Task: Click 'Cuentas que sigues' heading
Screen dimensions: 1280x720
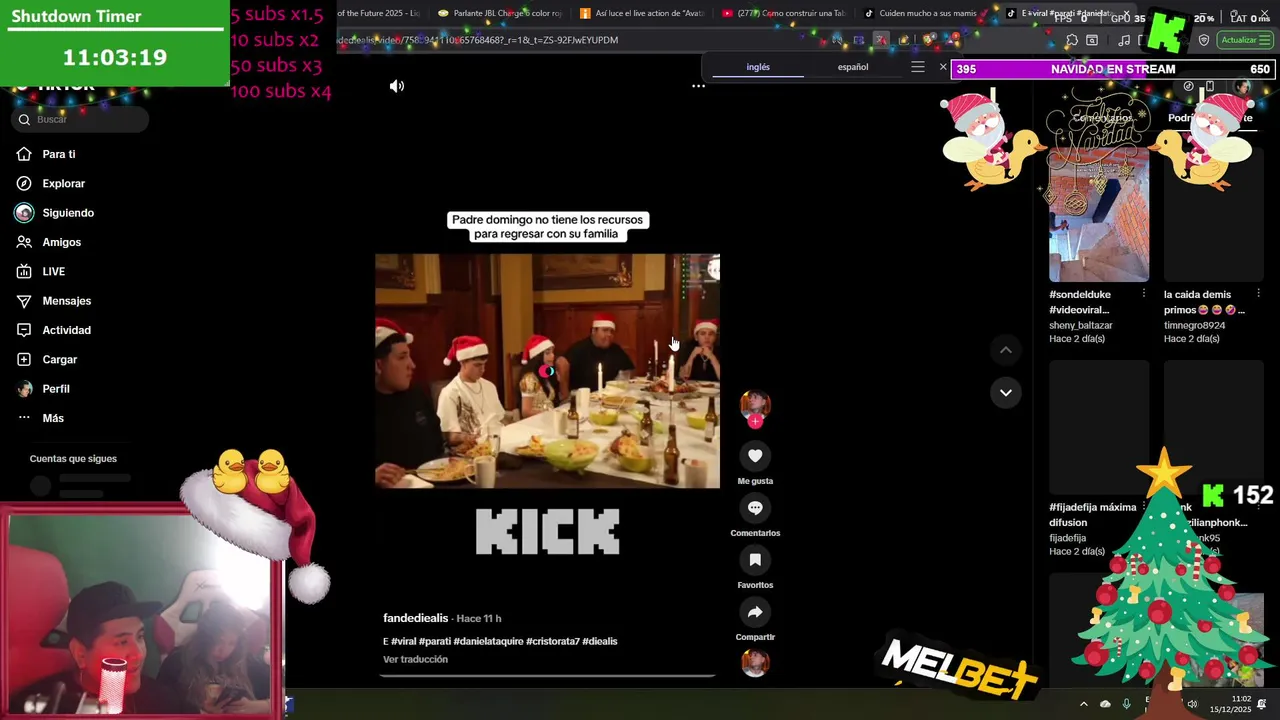Action: point(73,458)
